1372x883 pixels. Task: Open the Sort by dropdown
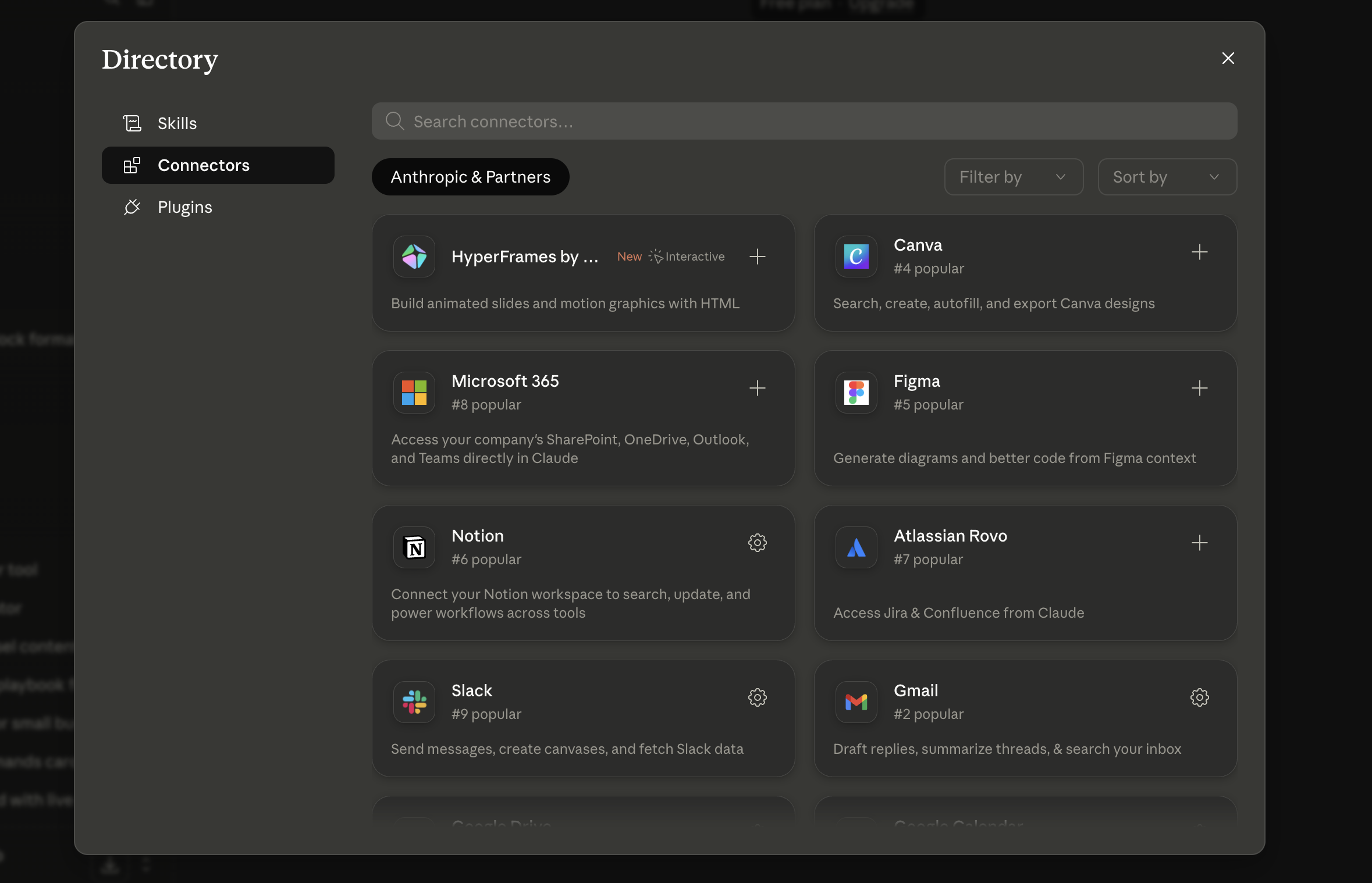[x=1167, y=177]
